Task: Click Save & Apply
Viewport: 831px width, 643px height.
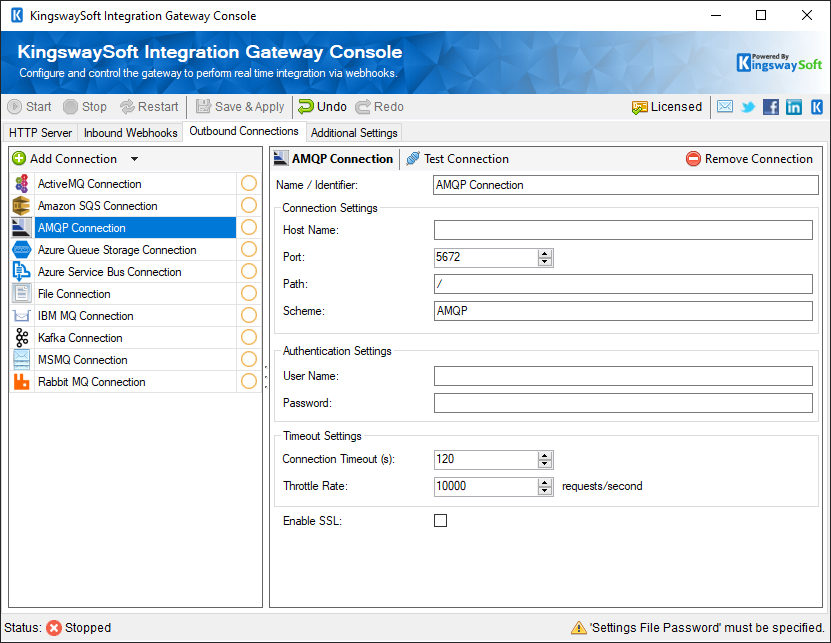Action: tap(240, 107)
